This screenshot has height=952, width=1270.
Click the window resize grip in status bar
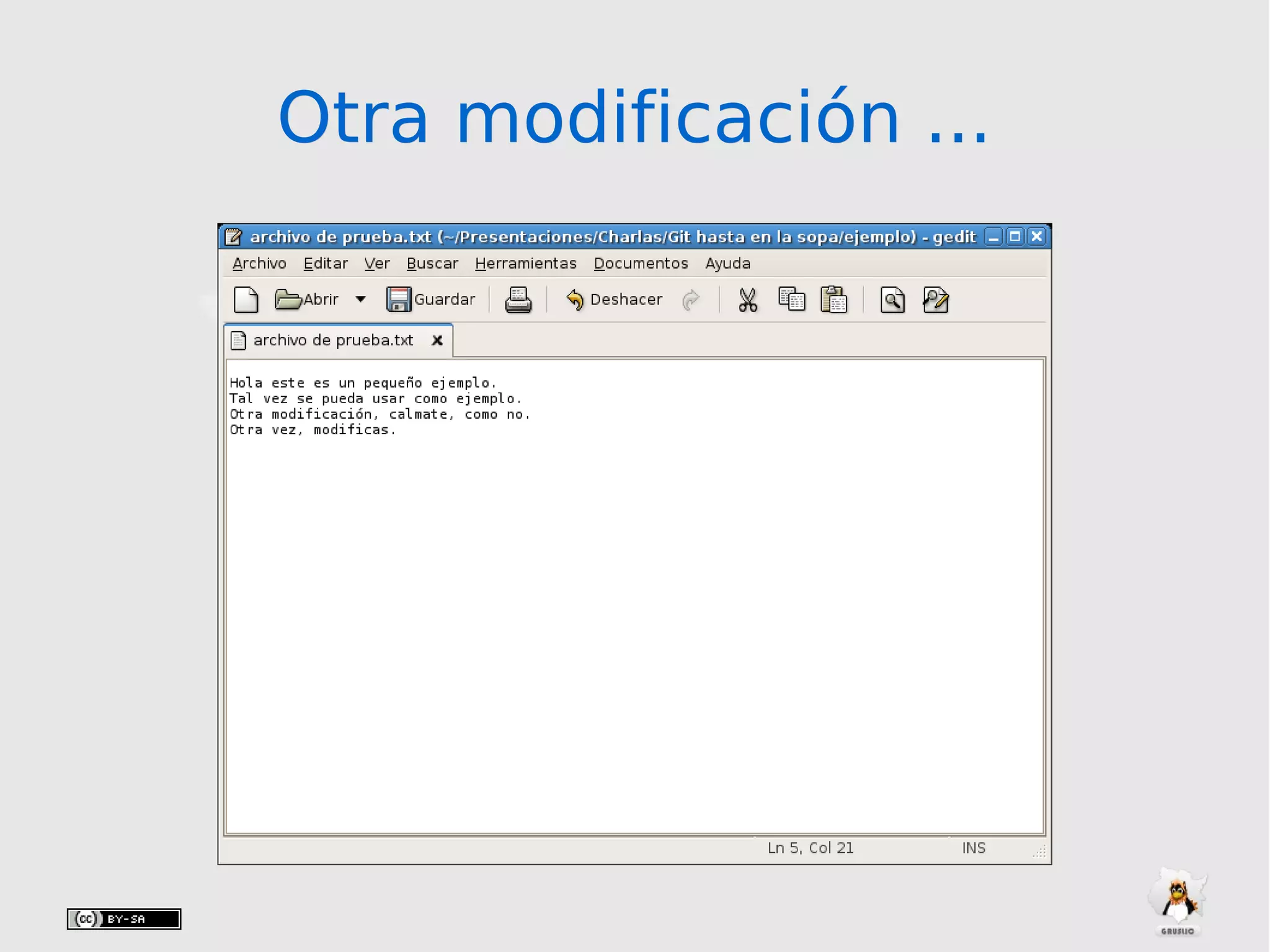click(x=1039, y=851)
